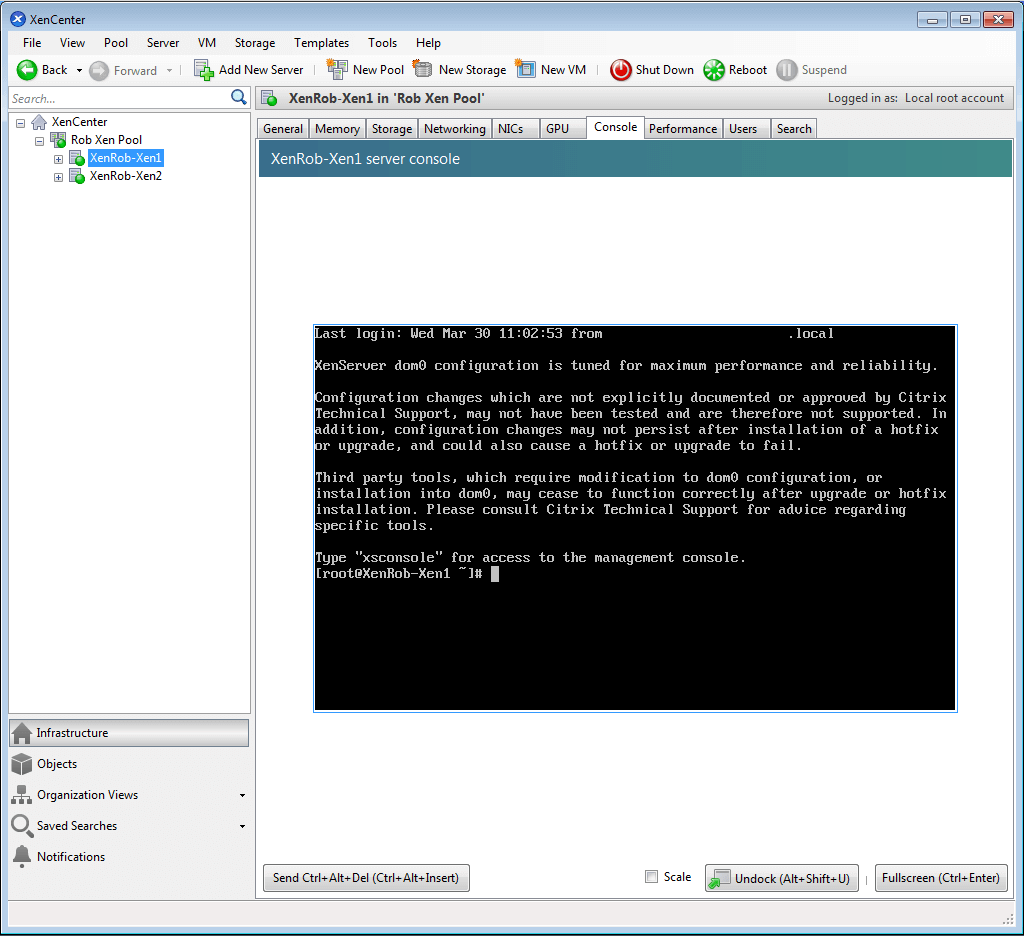1024x936 pixels.
Task: Click the XenCenter home icon in tree
Action: coord(39,121)
